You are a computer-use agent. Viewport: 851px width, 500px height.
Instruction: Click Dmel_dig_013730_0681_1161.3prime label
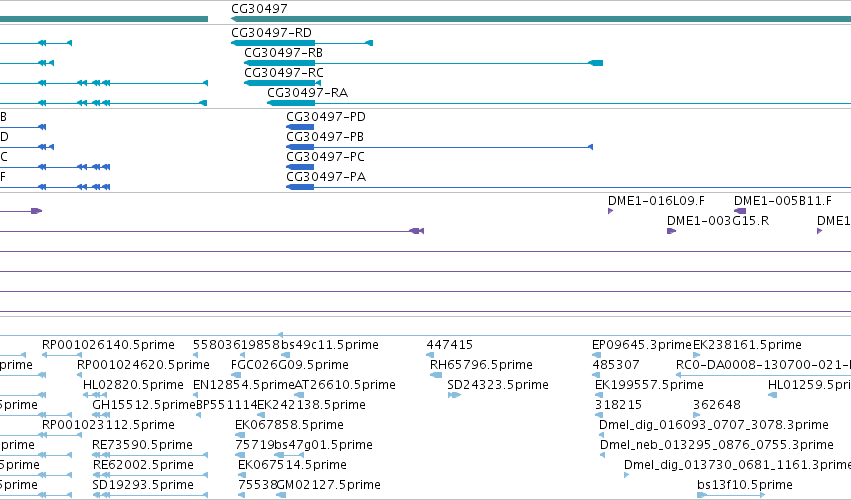pos(738,465)
